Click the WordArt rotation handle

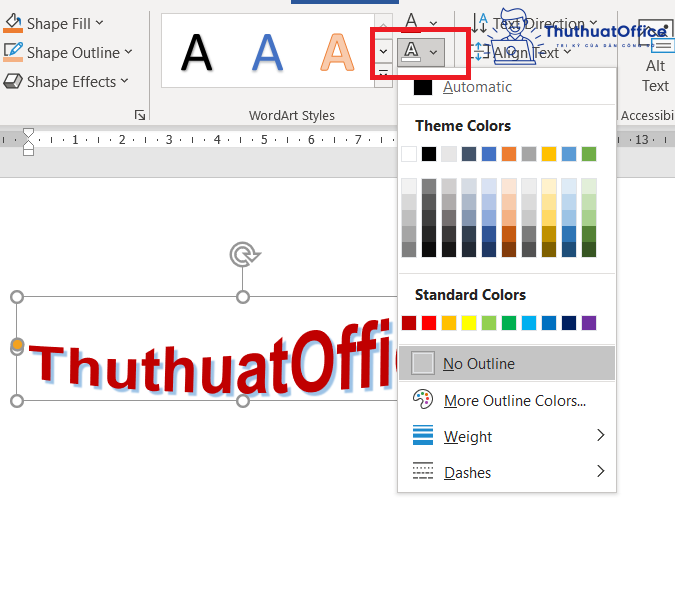(244, 254)
